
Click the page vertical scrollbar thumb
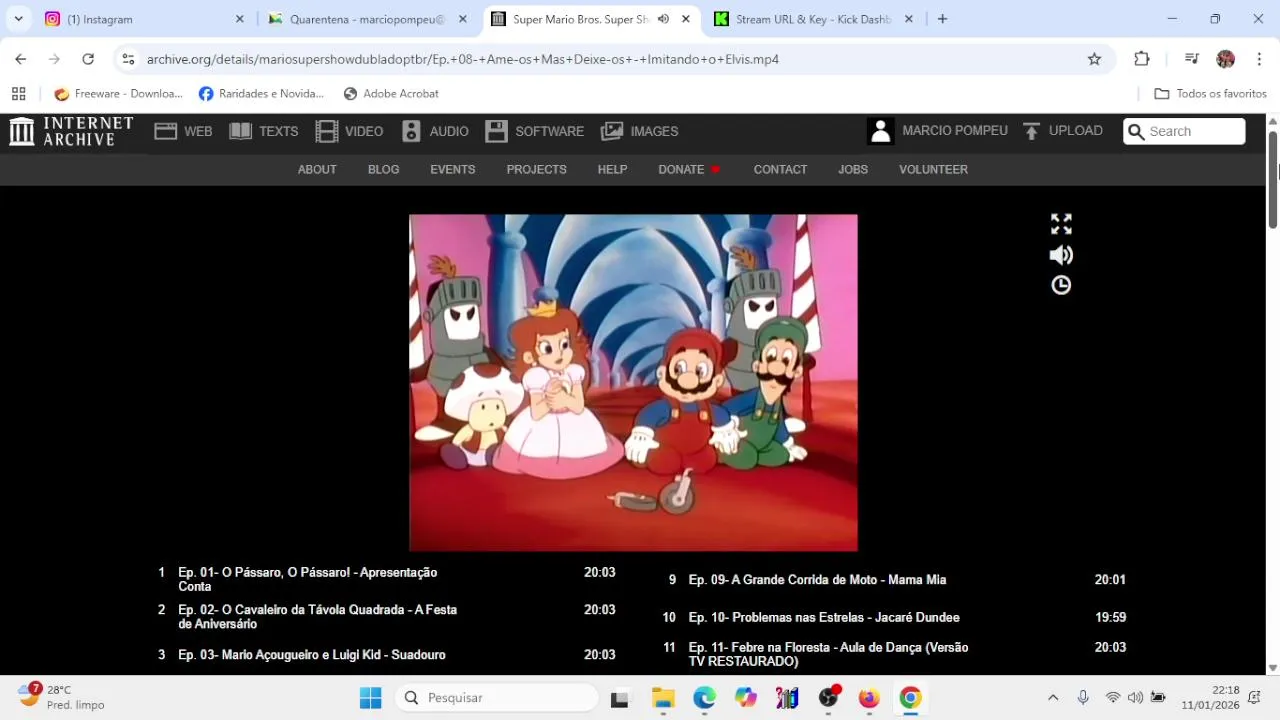(1273, 178)
